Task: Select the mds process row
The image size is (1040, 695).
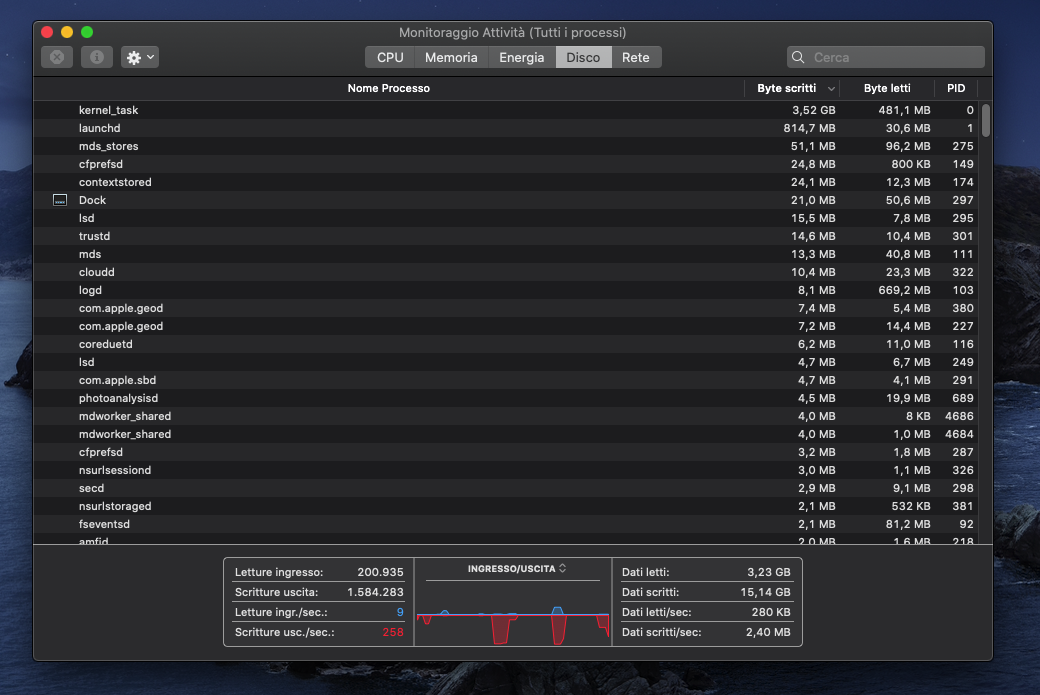Action: (507, 254)
